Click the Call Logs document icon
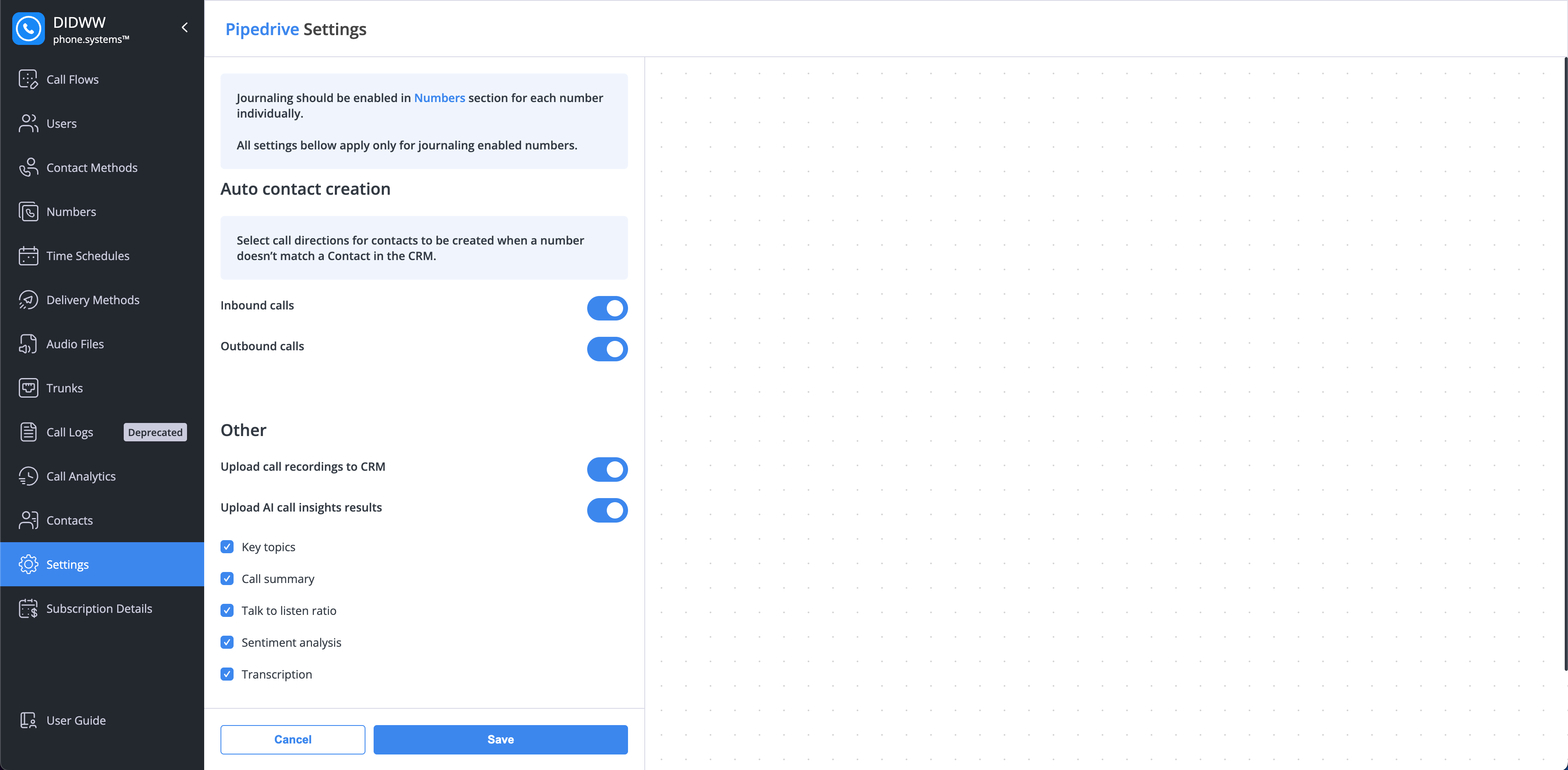 tap(28, 432)
